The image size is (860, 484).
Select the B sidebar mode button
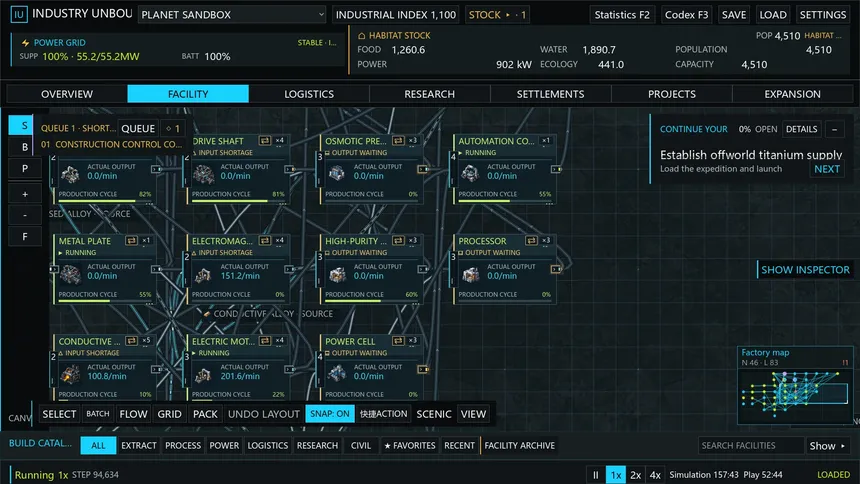24,147
